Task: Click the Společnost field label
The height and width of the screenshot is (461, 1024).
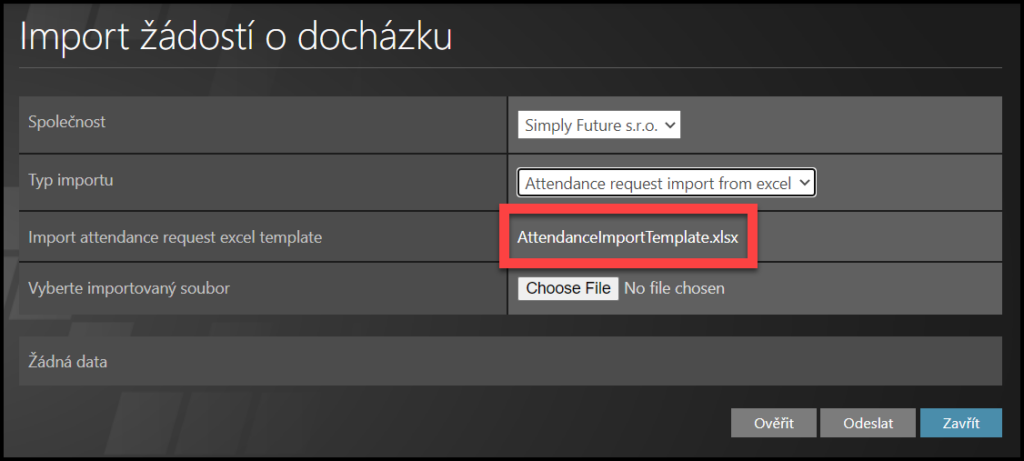Action: click(x=67, y=122)
